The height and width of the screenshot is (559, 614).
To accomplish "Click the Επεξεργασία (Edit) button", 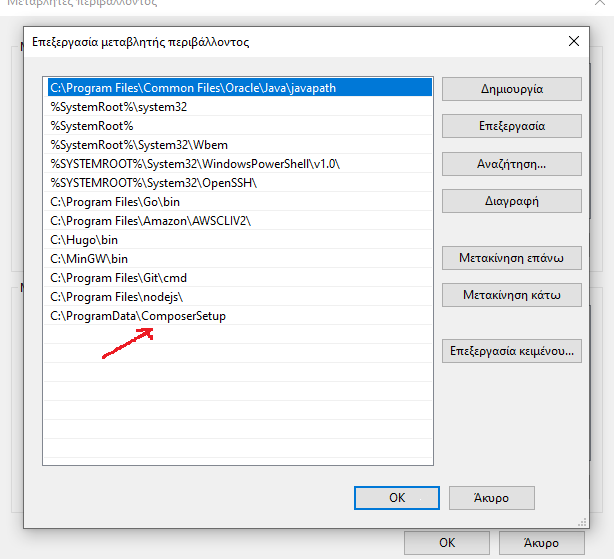I will pyautogui.click(x=511, y=126).
